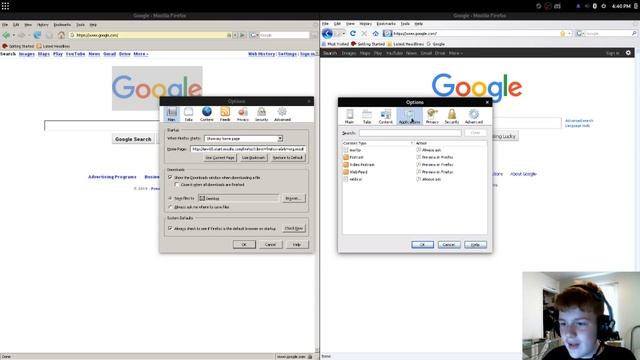
Task: Toggle Always check default browser on startup checkbox
Action: tap(170, 228)
